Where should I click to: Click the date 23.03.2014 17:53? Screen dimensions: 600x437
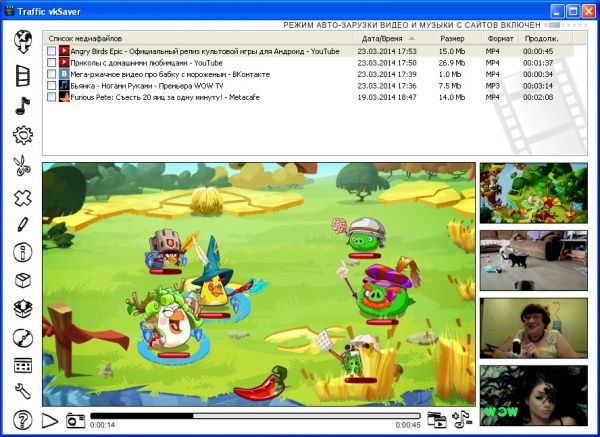387,51
